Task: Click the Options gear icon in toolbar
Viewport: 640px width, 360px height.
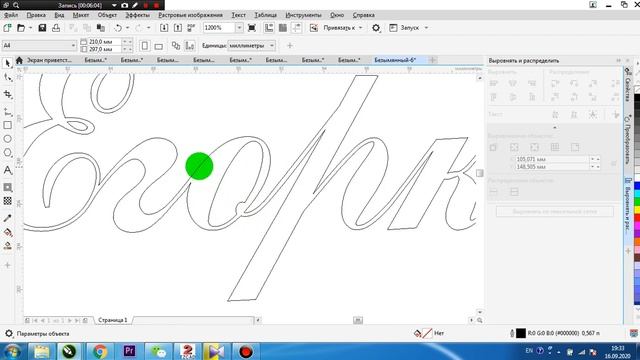Action: coord(376,28)
